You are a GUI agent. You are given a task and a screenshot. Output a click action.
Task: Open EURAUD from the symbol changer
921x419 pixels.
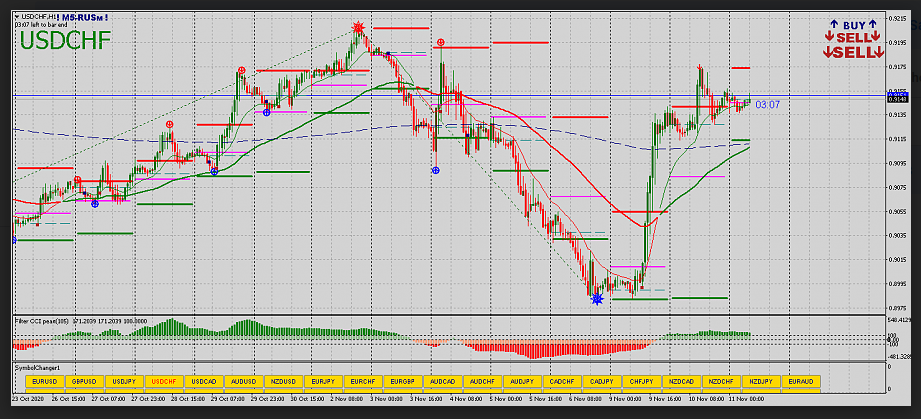click(800, 381)
